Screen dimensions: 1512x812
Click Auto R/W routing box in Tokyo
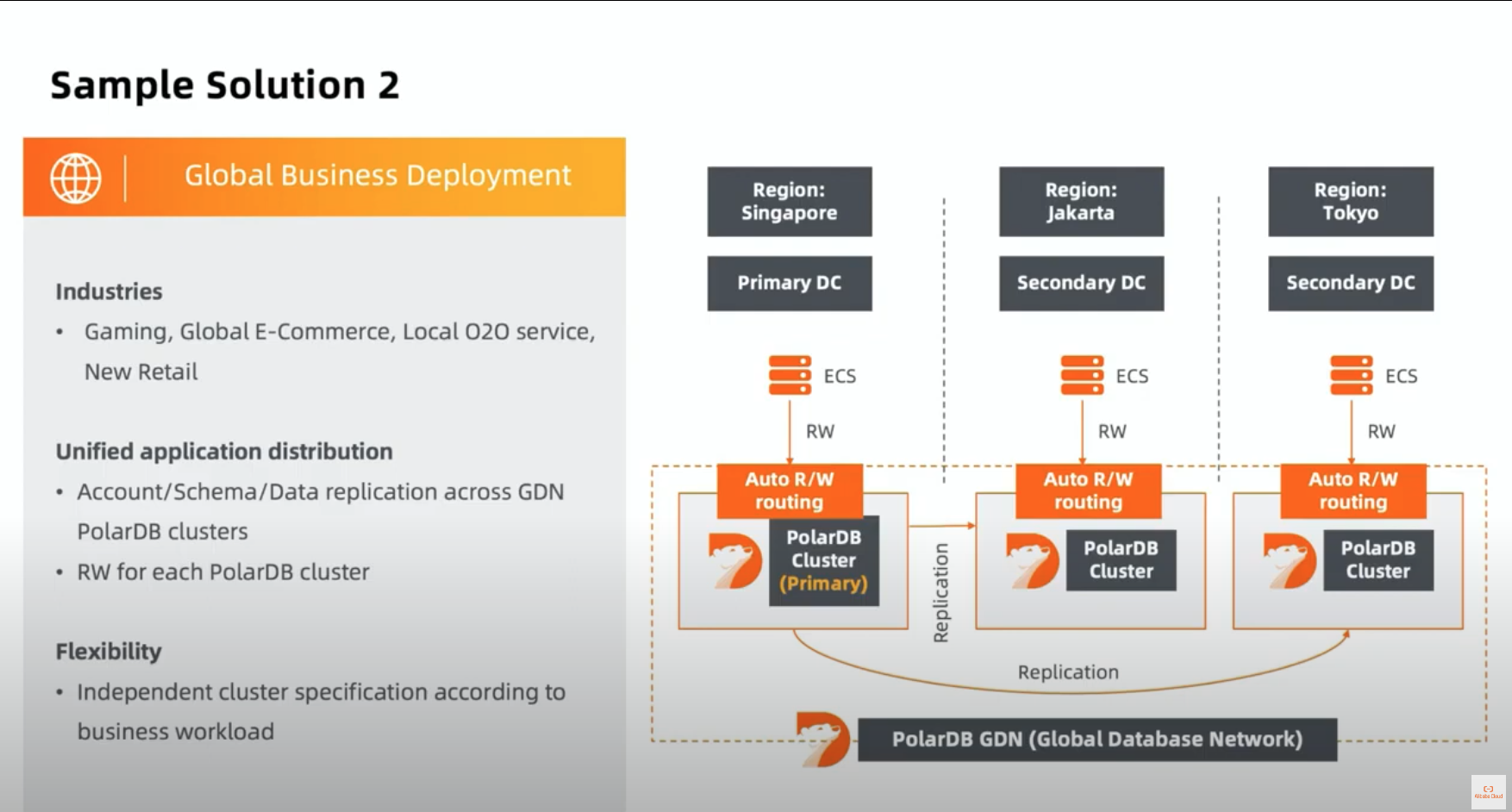click(x=1353, y=490)
